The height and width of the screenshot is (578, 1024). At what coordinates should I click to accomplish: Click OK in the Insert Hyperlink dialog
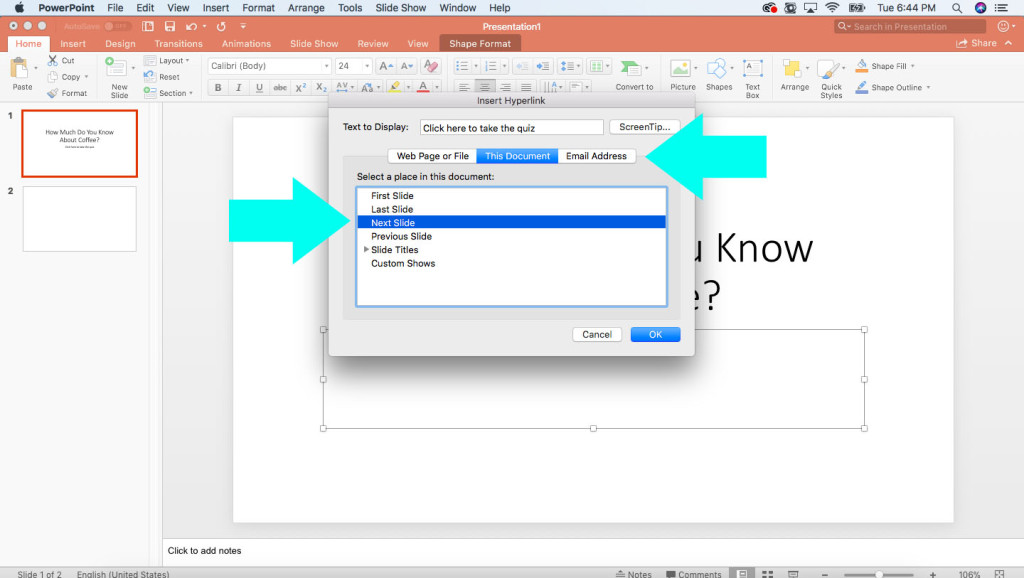pyautogui.click(x=655, y=334)
